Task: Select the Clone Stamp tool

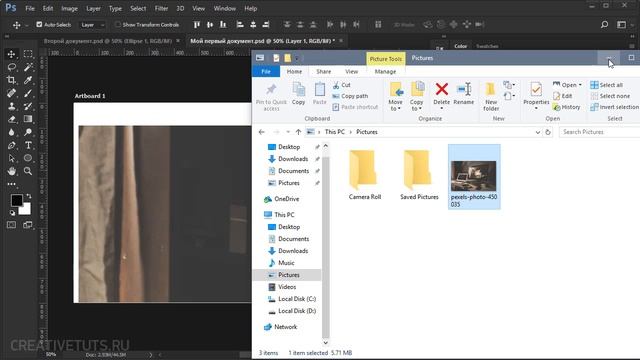Action: coord(11,106)
